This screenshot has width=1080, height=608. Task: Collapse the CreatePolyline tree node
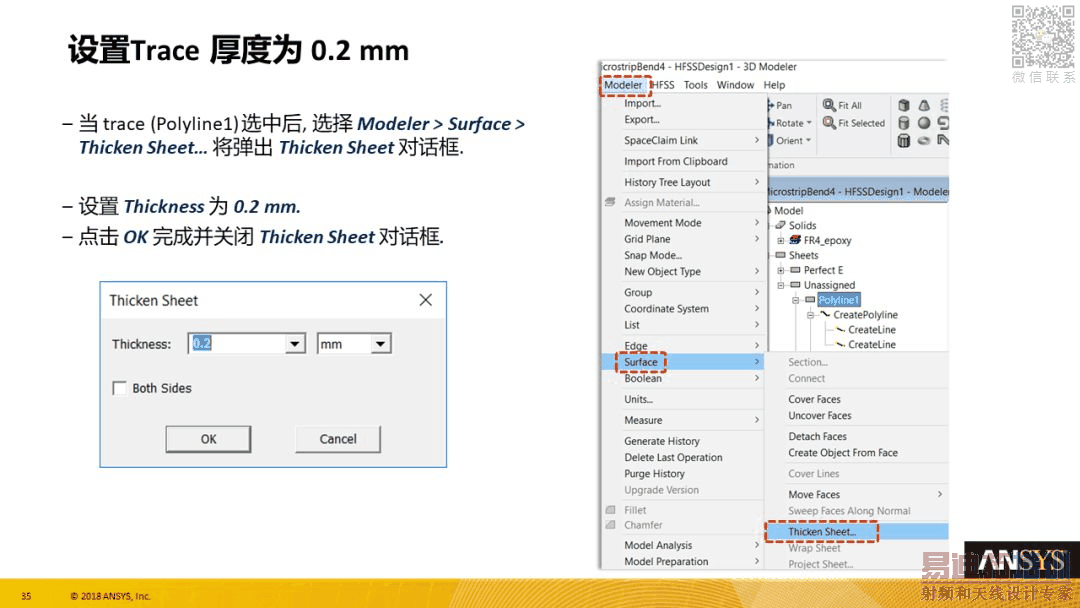click(811, 315)
